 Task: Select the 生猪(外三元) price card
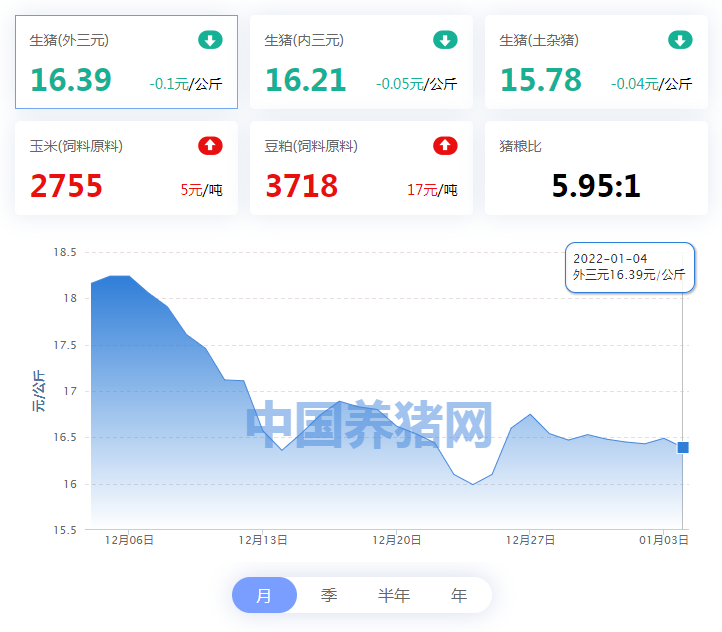coord(126,62)
